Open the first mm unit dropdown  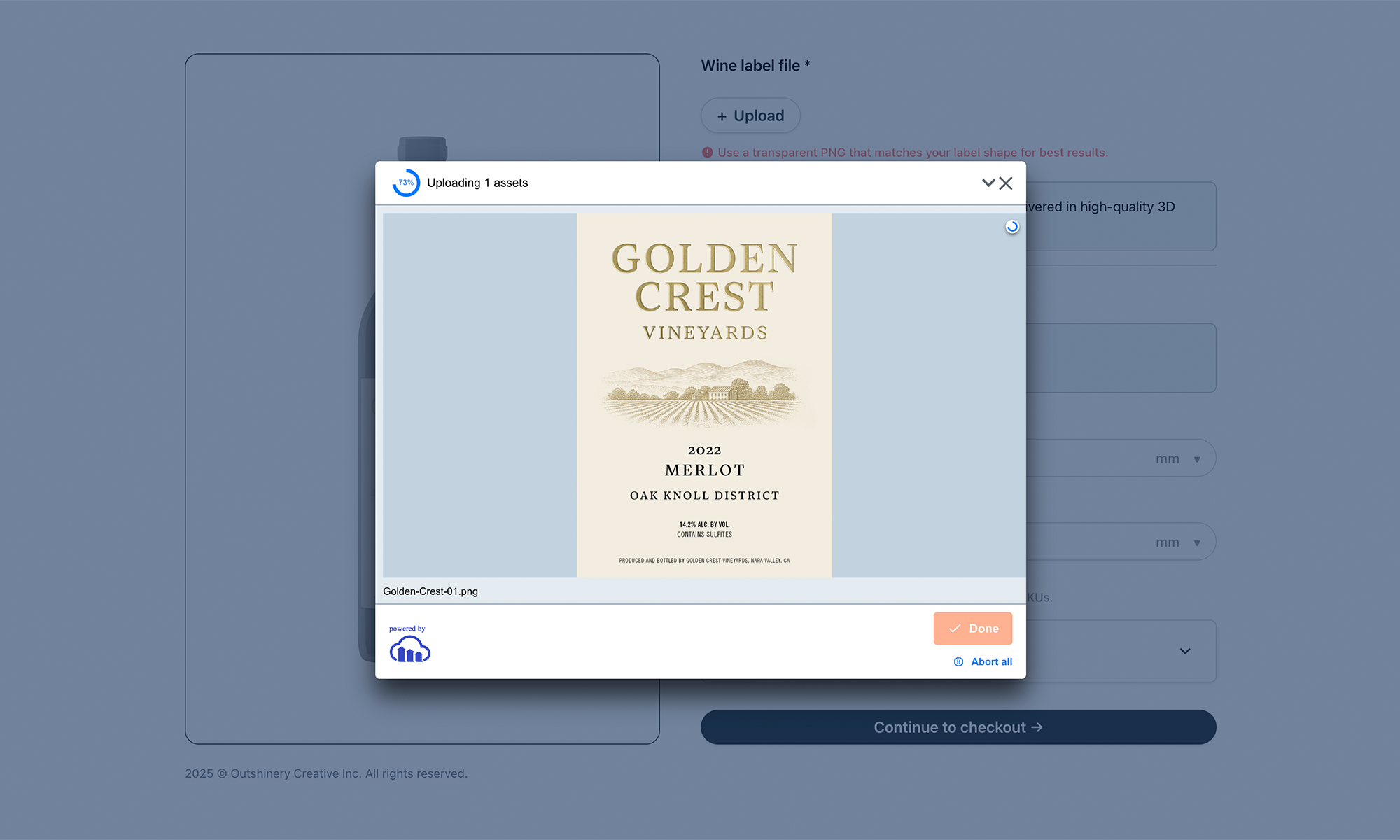(x=1178, y=458)
